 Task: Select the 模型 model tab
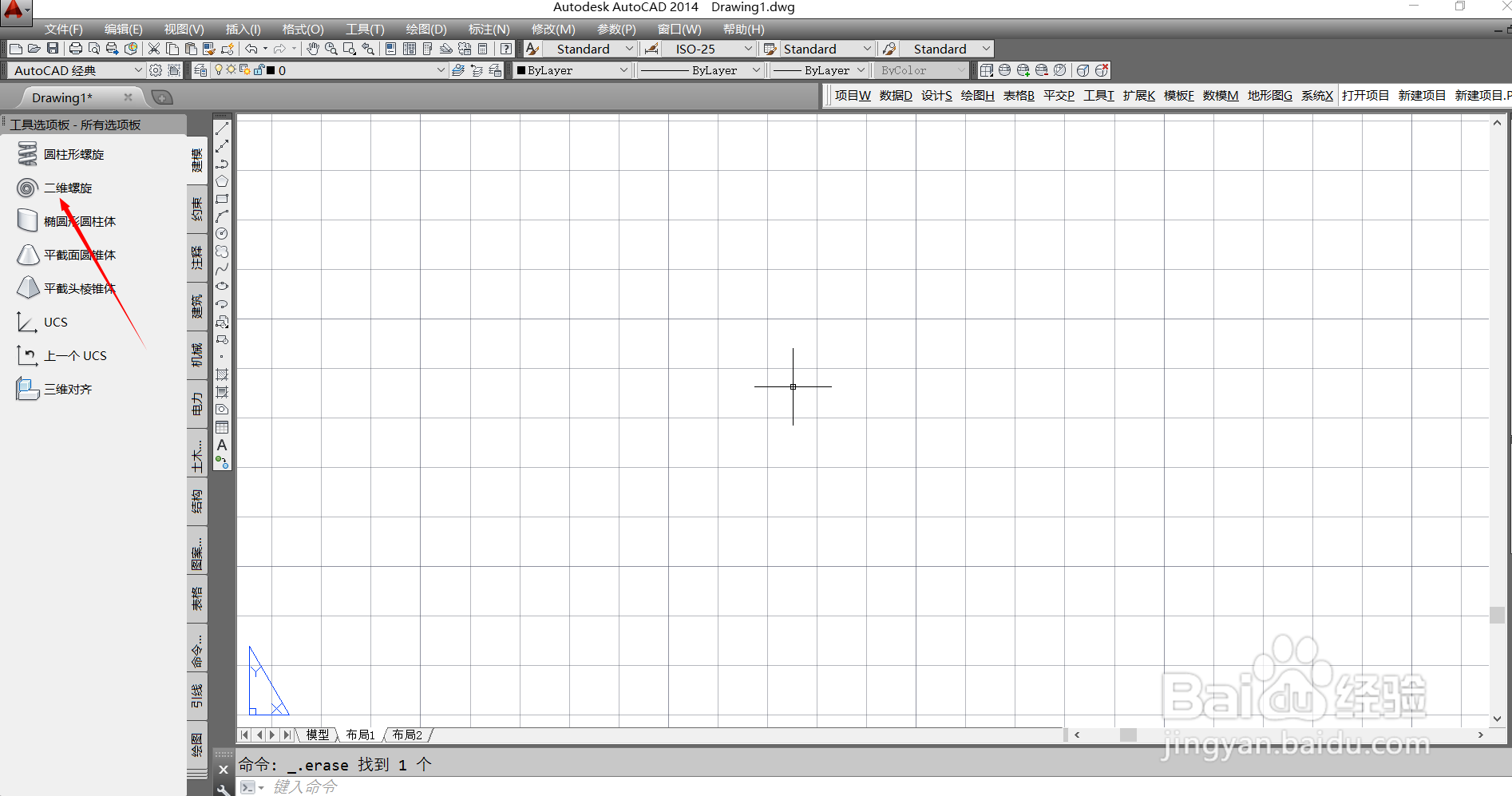(x=317, y=735)
